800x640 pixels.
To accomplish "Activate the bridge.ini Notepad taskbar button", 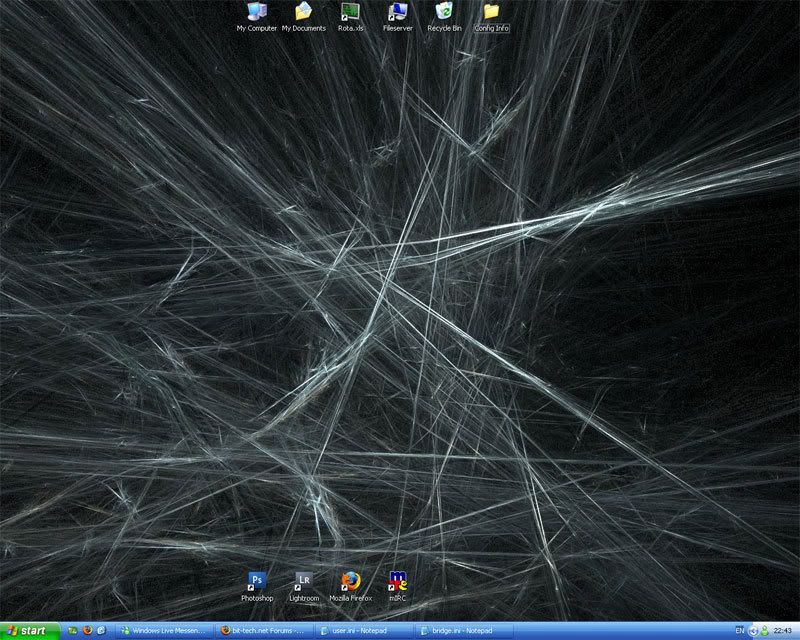I will pyautogui.click(x=465, y=631).
